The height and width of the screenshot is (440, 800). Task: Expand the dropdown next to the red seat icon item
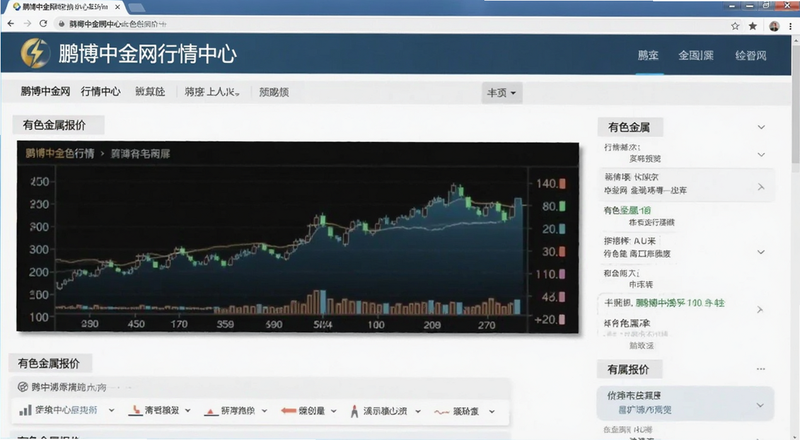[x=188, y=410]
